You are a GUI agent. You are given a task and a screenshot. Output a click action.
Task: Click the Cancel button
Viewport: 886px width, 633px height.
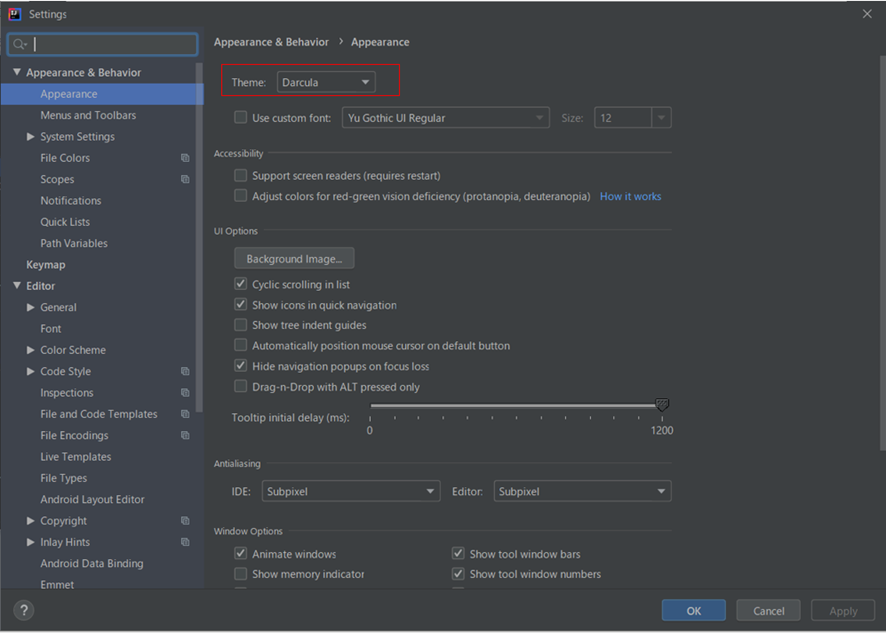768,610
